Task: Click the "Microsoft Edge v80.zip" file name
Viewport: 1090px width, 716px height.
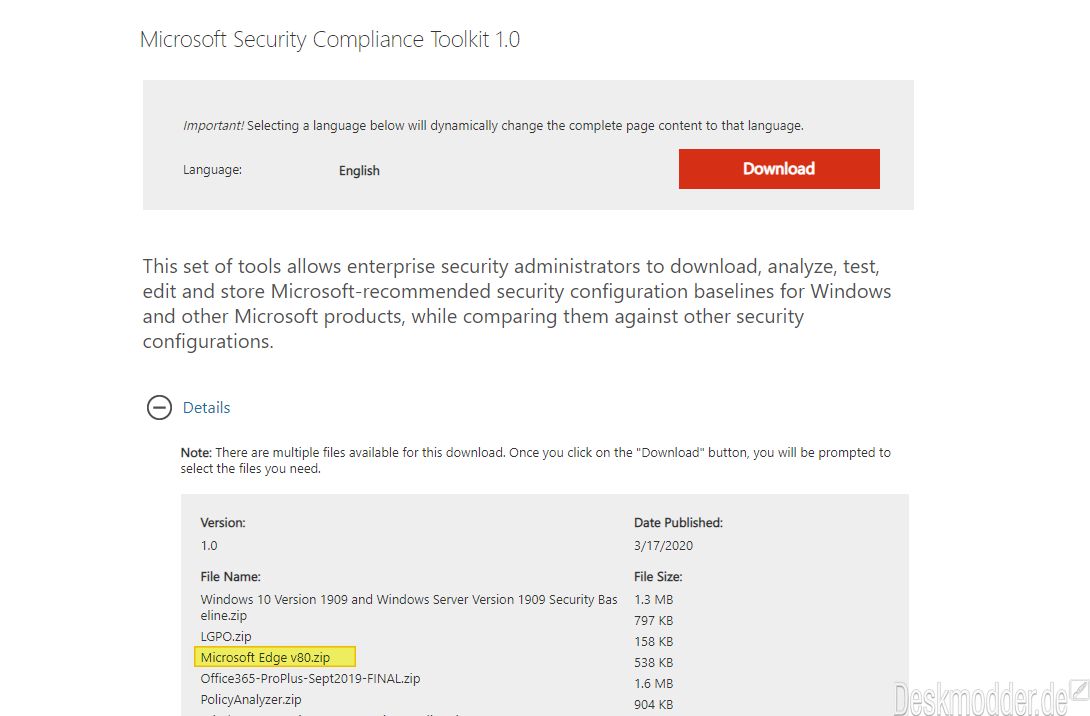Action: coord(266,658)
